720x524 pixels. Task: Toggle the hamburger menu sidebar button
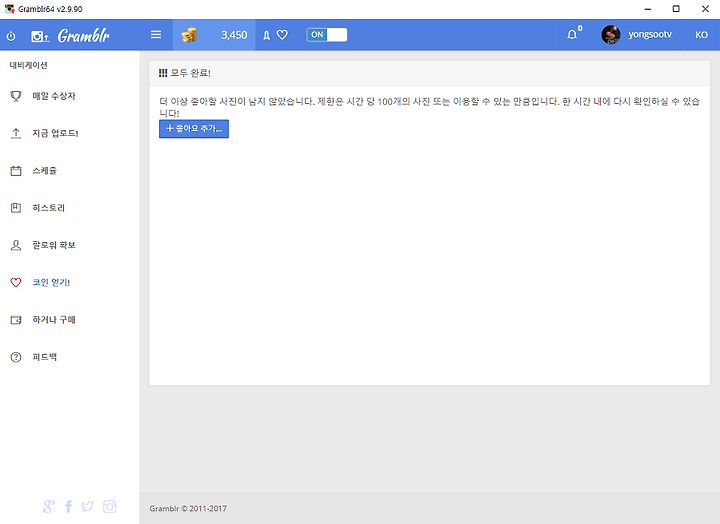(156, 35)
